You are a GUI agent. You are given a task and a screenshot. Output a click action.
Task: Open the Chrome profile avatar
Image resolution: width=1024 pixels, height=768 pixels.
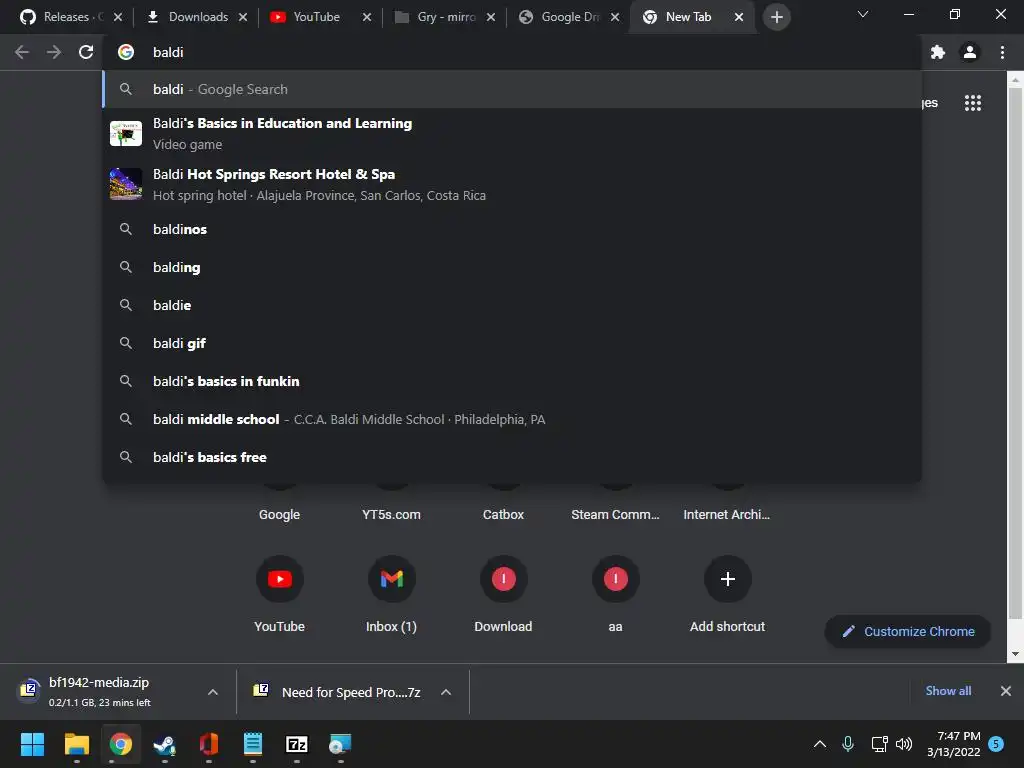tap(970, 52)
